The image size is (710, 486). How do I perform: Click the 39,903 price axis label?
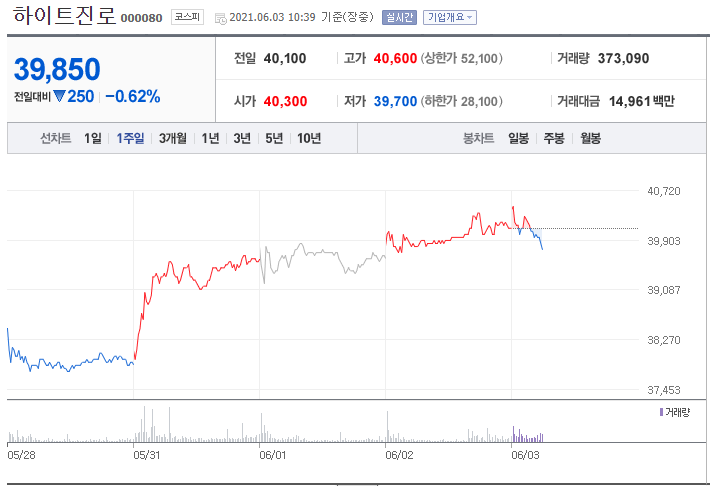click(x=664, y=241)
